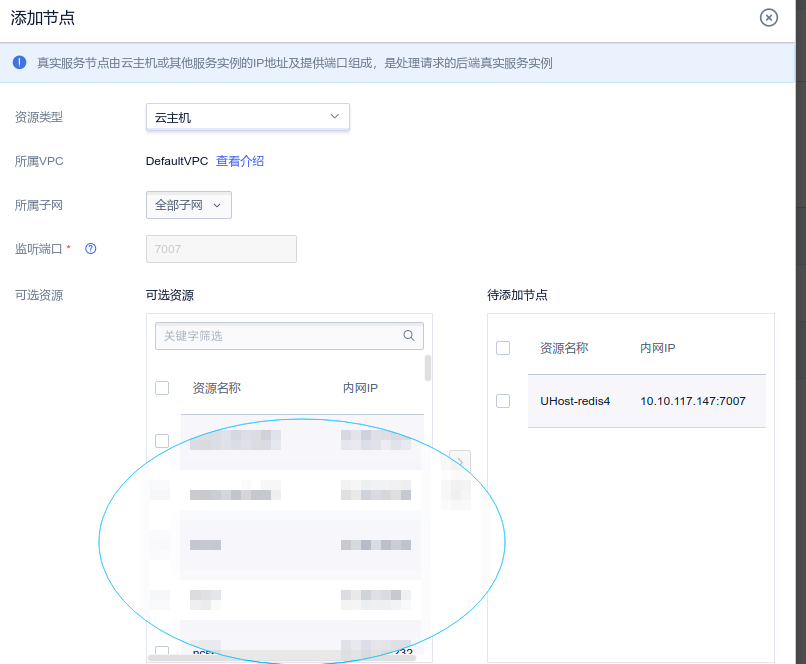Screen dimensions: 806x664
Task: Focus the 关键字筛选 search input
Action: pyautogui.click(x=280, y=336)
